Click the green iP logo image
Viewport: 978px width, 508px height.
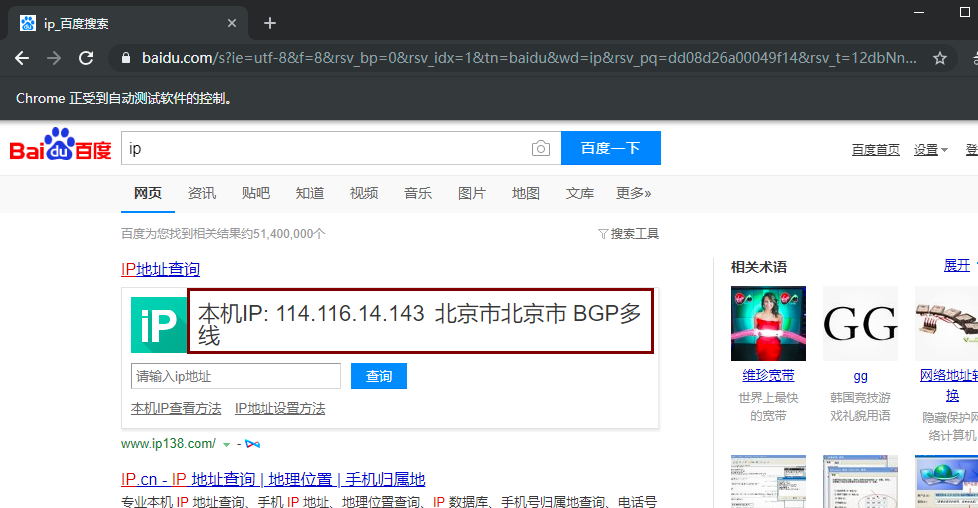pos(158,325)
